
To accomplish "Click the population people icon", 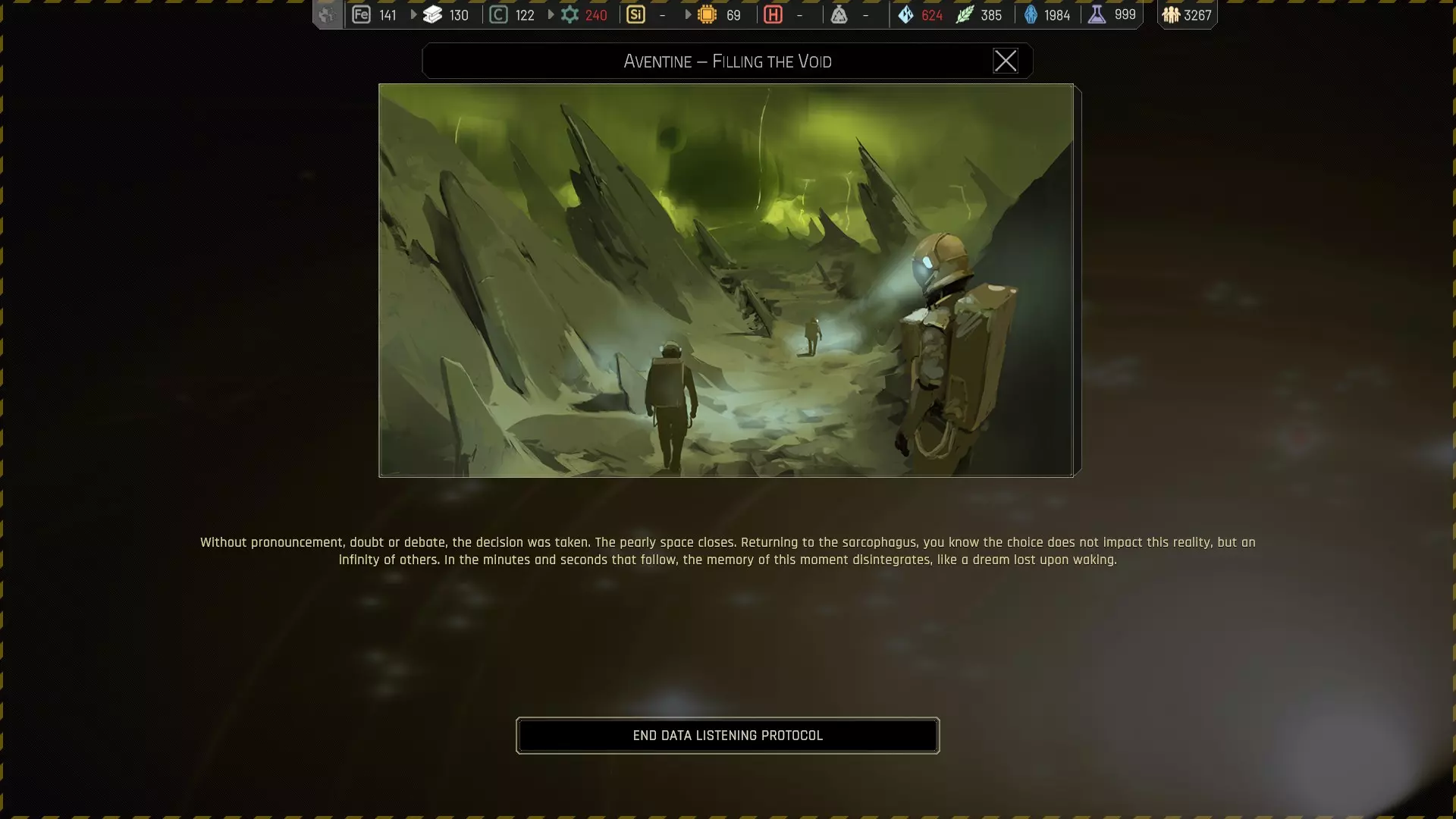I will point(1171,14).
